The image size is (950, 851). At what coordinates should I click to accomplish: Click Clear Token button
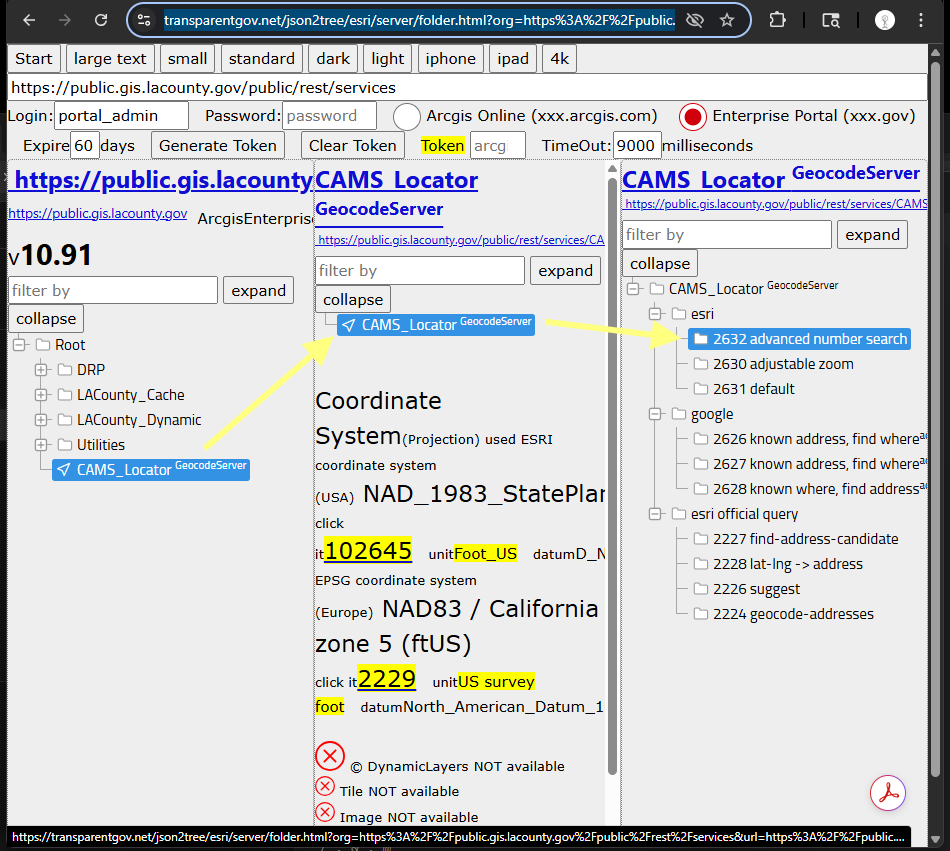click(x=353, y=146)
